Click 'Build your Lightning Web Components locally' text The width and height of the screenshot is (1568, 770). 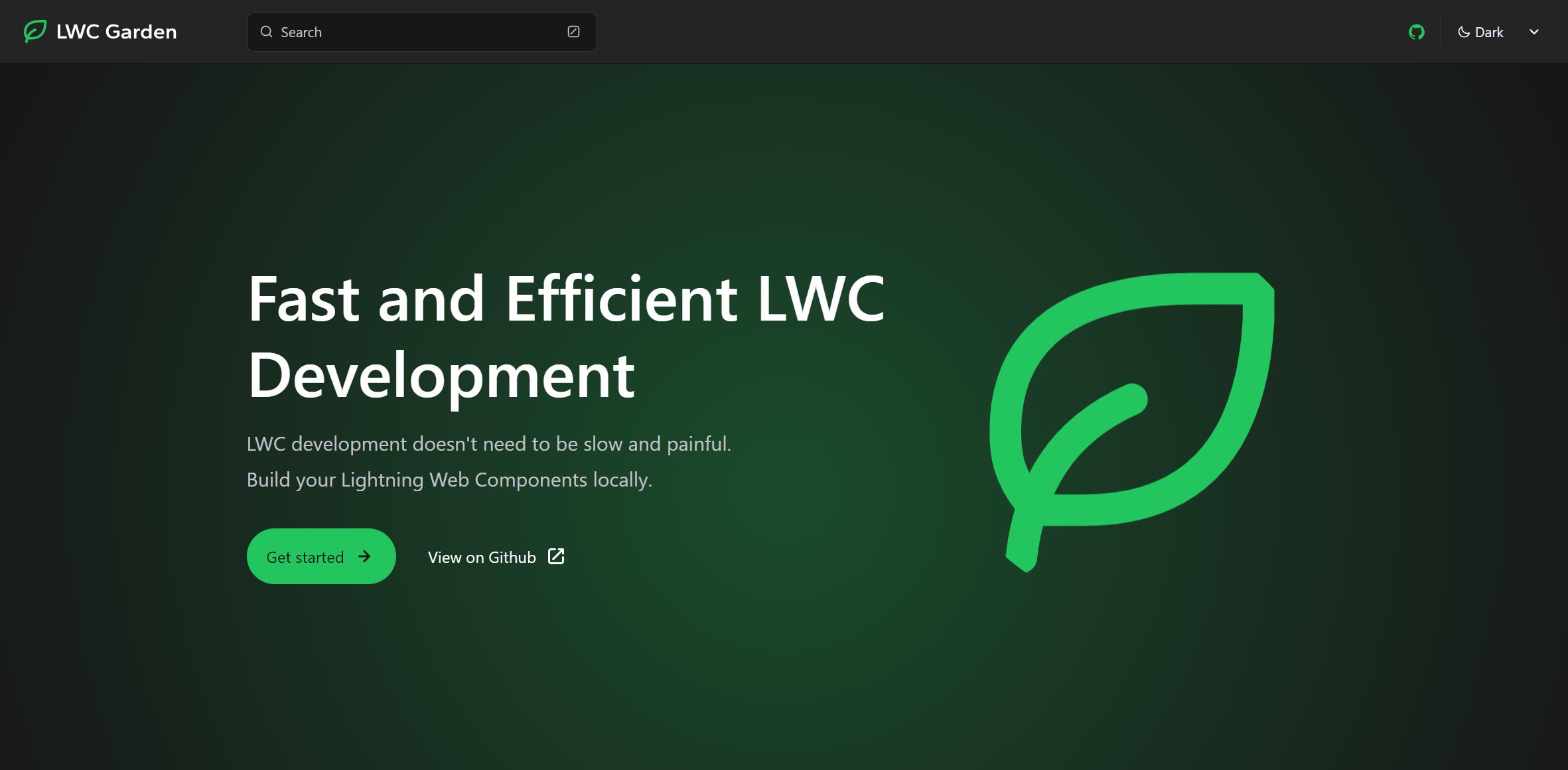coord(449,479)
